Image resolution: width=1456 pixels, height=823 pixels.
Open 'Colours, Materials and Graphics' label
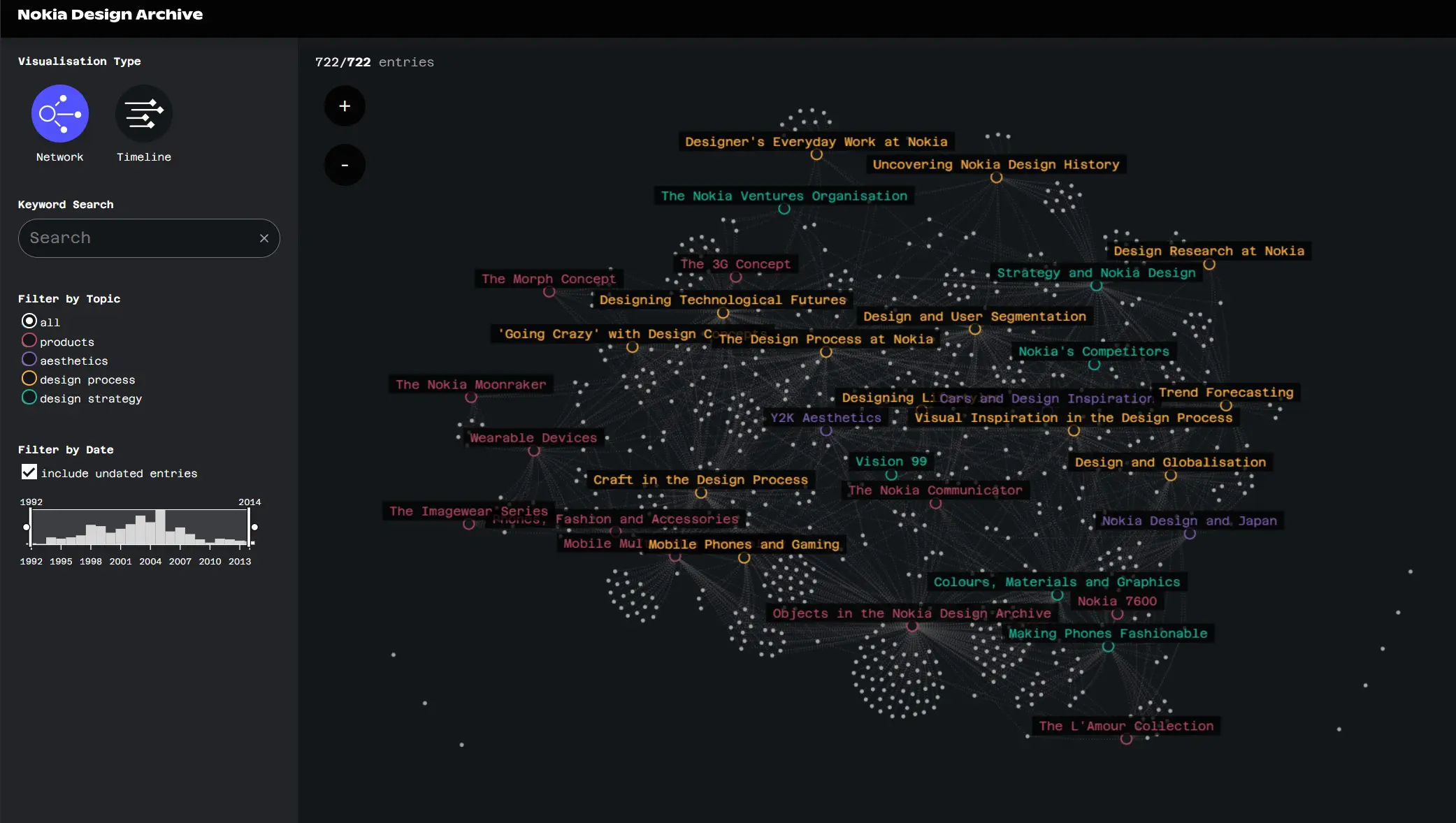(x=1057, y=582)
